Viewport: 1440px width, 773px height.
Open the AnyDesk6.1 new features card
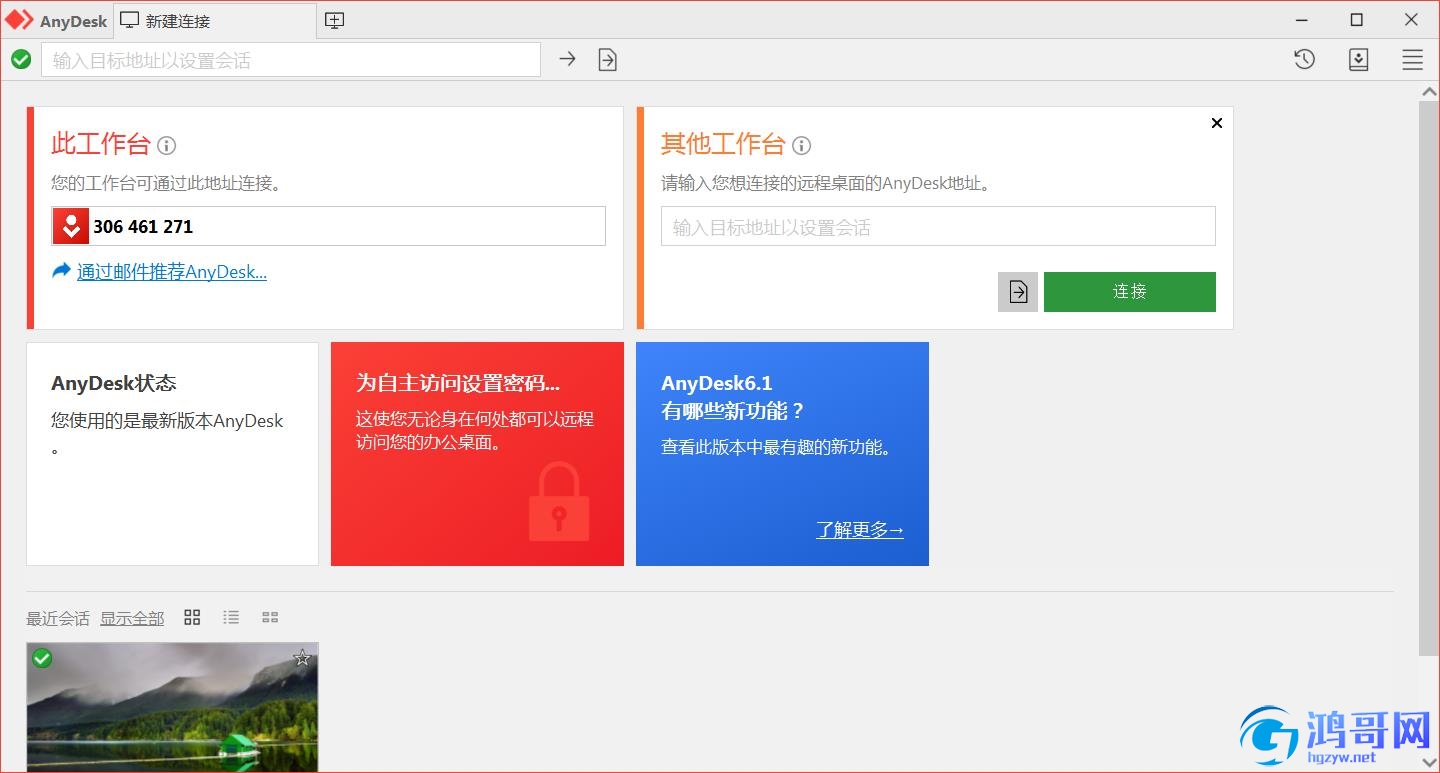tap(782, 454)
